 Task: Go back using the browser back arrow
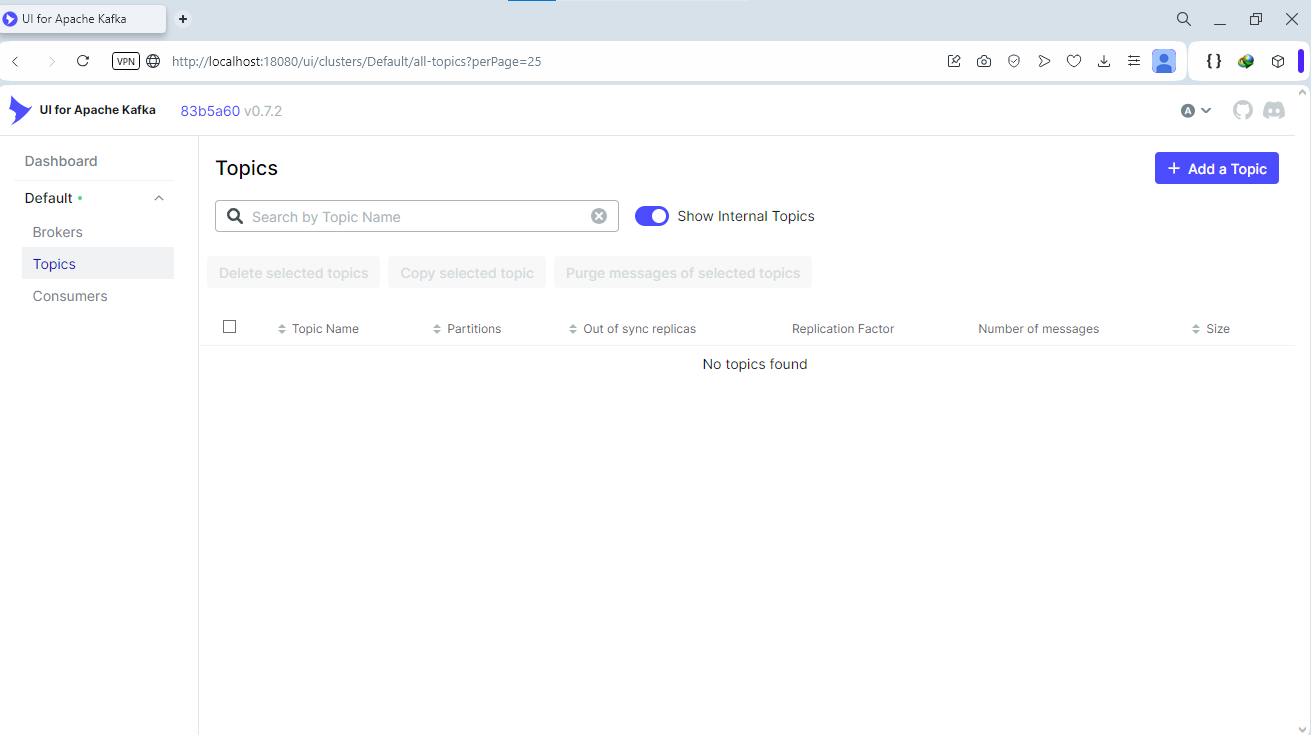pyautogui.click(x=15, y=61)
